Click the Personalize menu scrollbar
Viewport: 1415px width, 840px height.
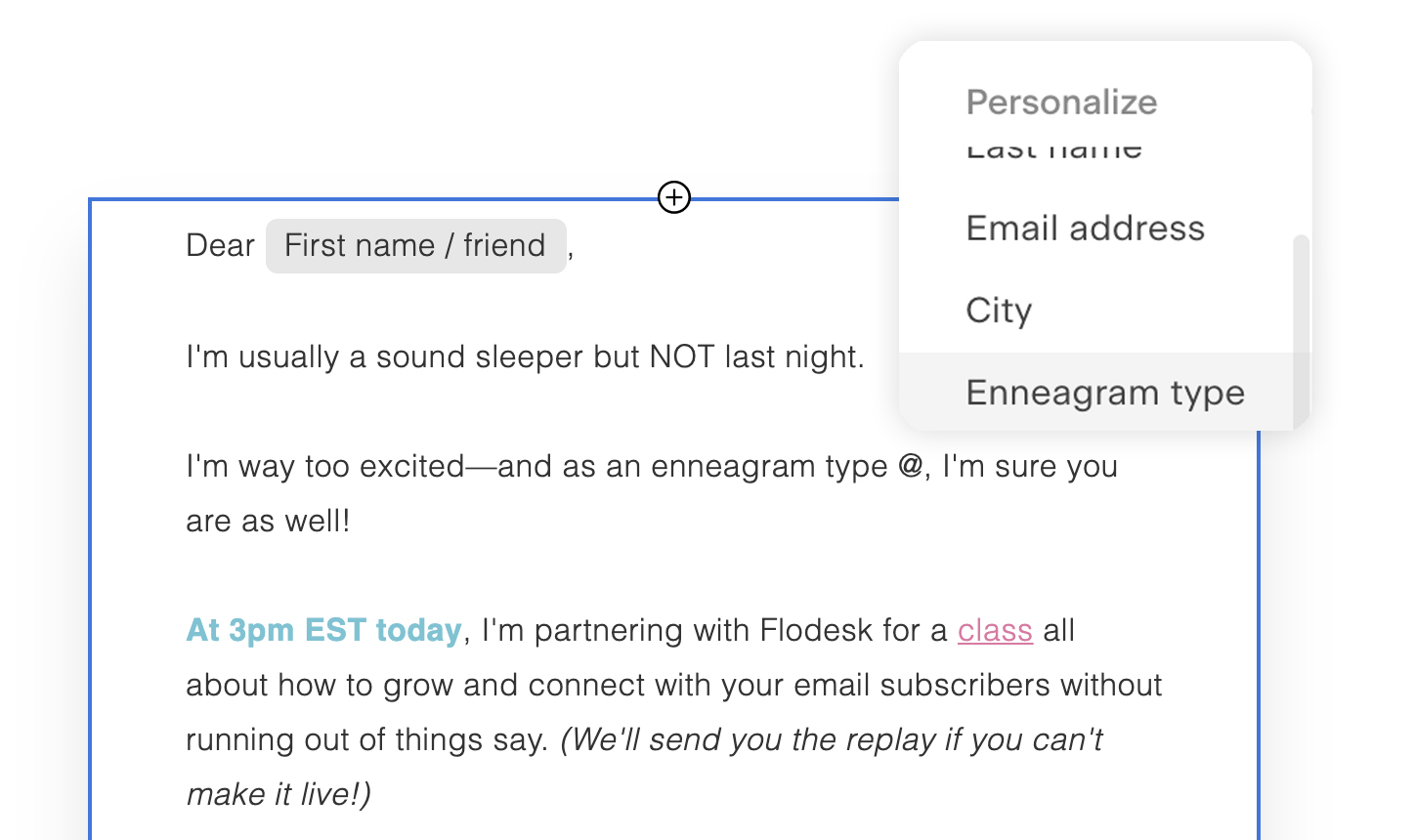(1301, 322)
